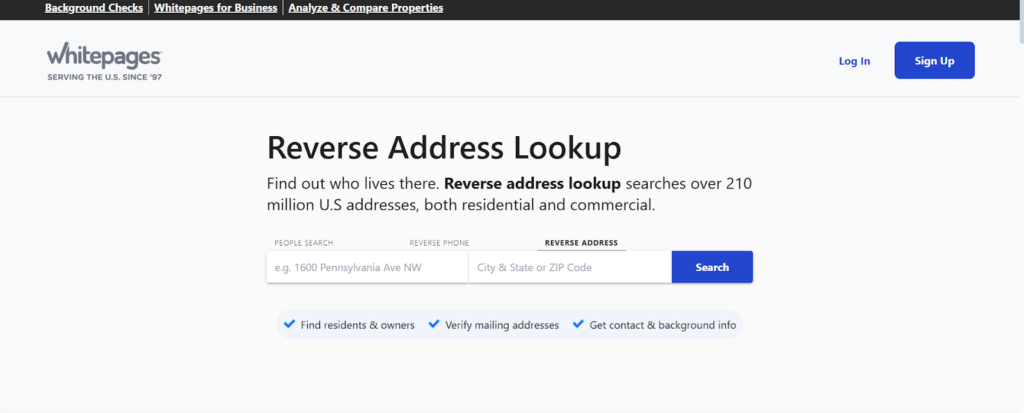The image size is (1024, 413).
Task: Focus the City & State or ZIP field
Action: tap(570, 267)
